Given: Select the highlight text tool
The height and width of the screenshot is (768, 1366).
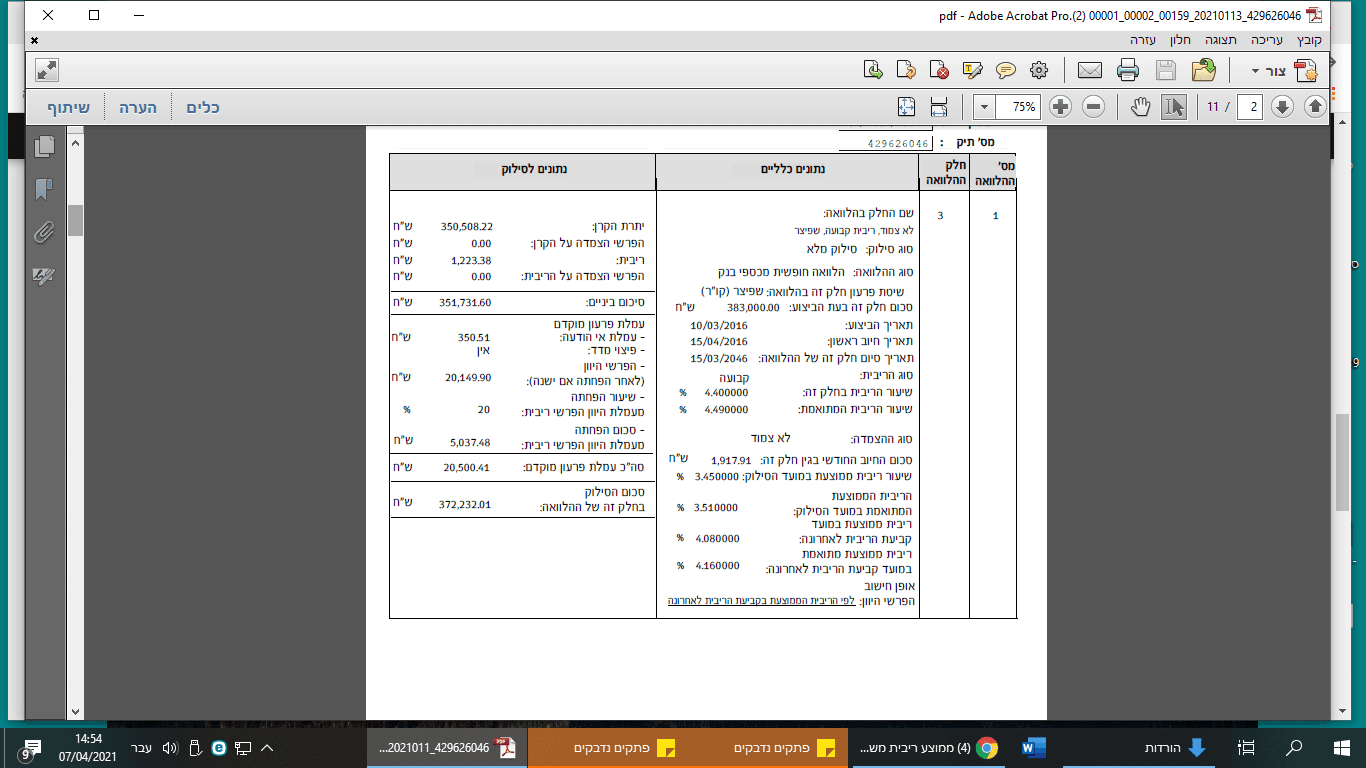Looking at the screenshot, I should tap(973, 70).
